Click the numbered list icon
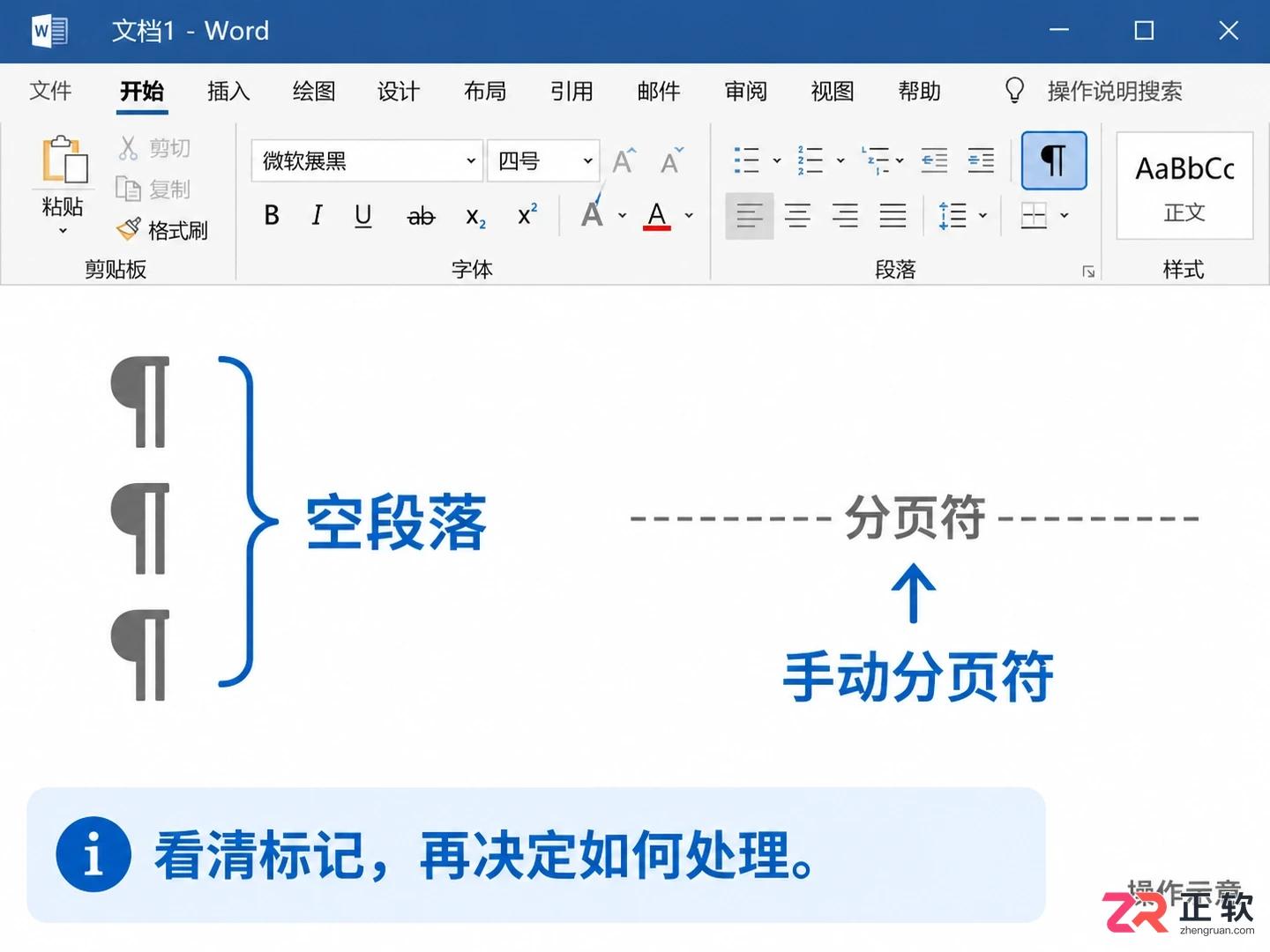Image resolution: width=1270 pixels, height=952 pixels. tap(810, 160)
